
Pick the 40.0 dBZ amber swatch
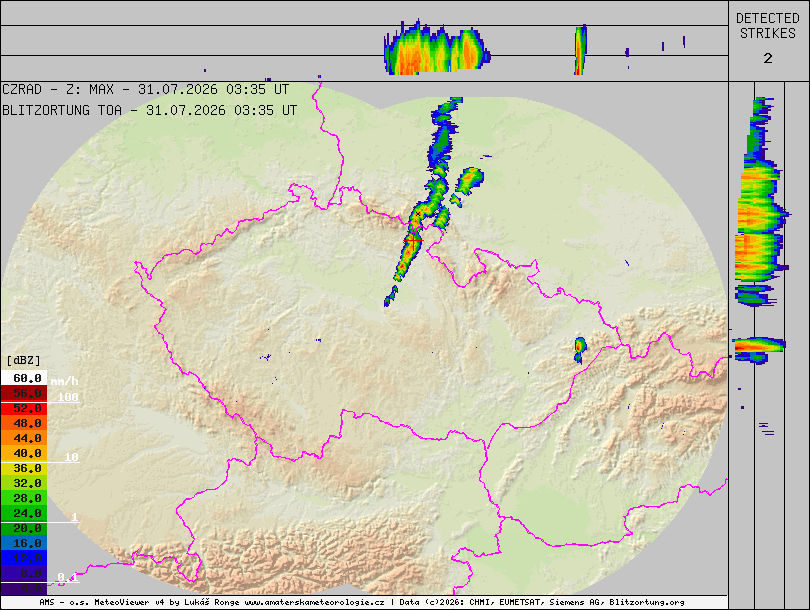(24, 453)
